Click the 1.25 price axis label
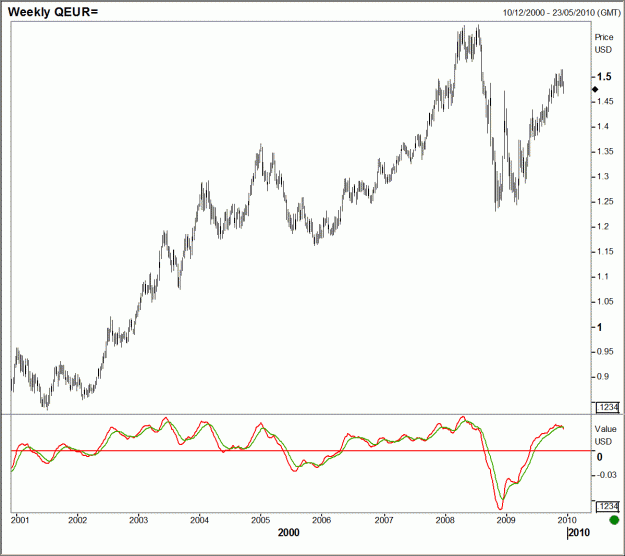Screen dimensions: 625x556 605,201
